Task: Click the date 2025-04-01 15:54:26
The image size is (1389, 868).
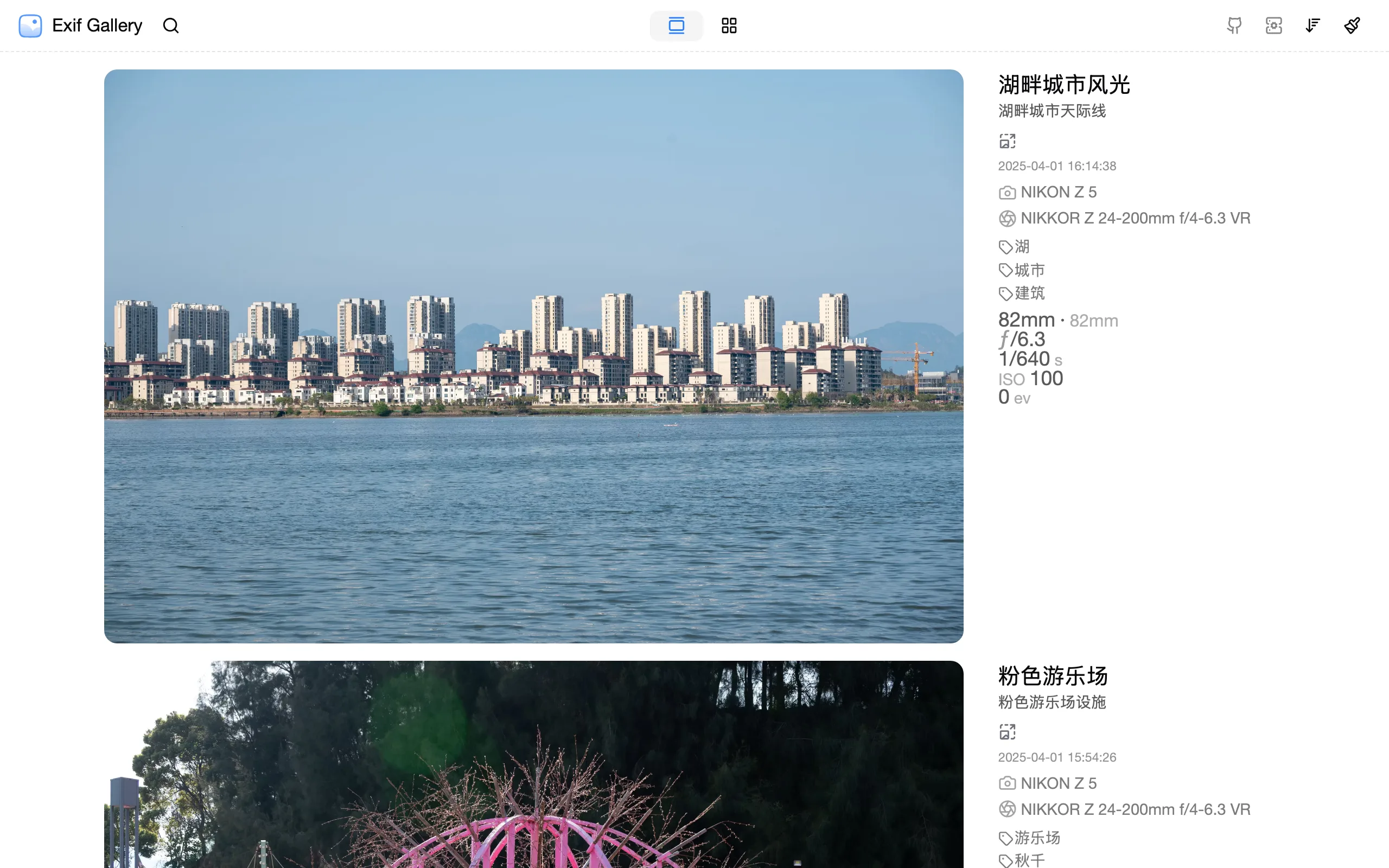Action: click(x=1057, y=757)
